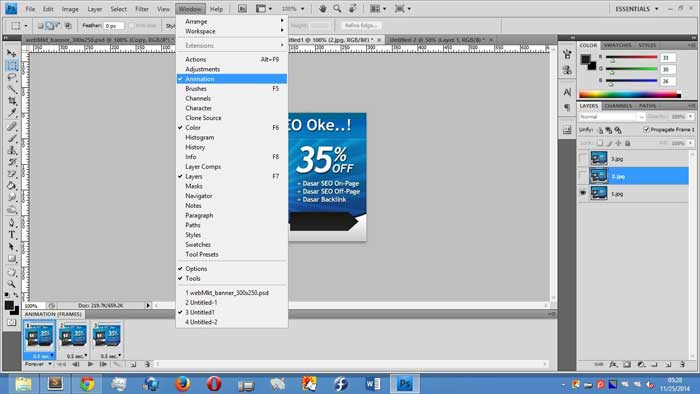
Task: Select the Crop tool
Action: click(x=12, y=101)
